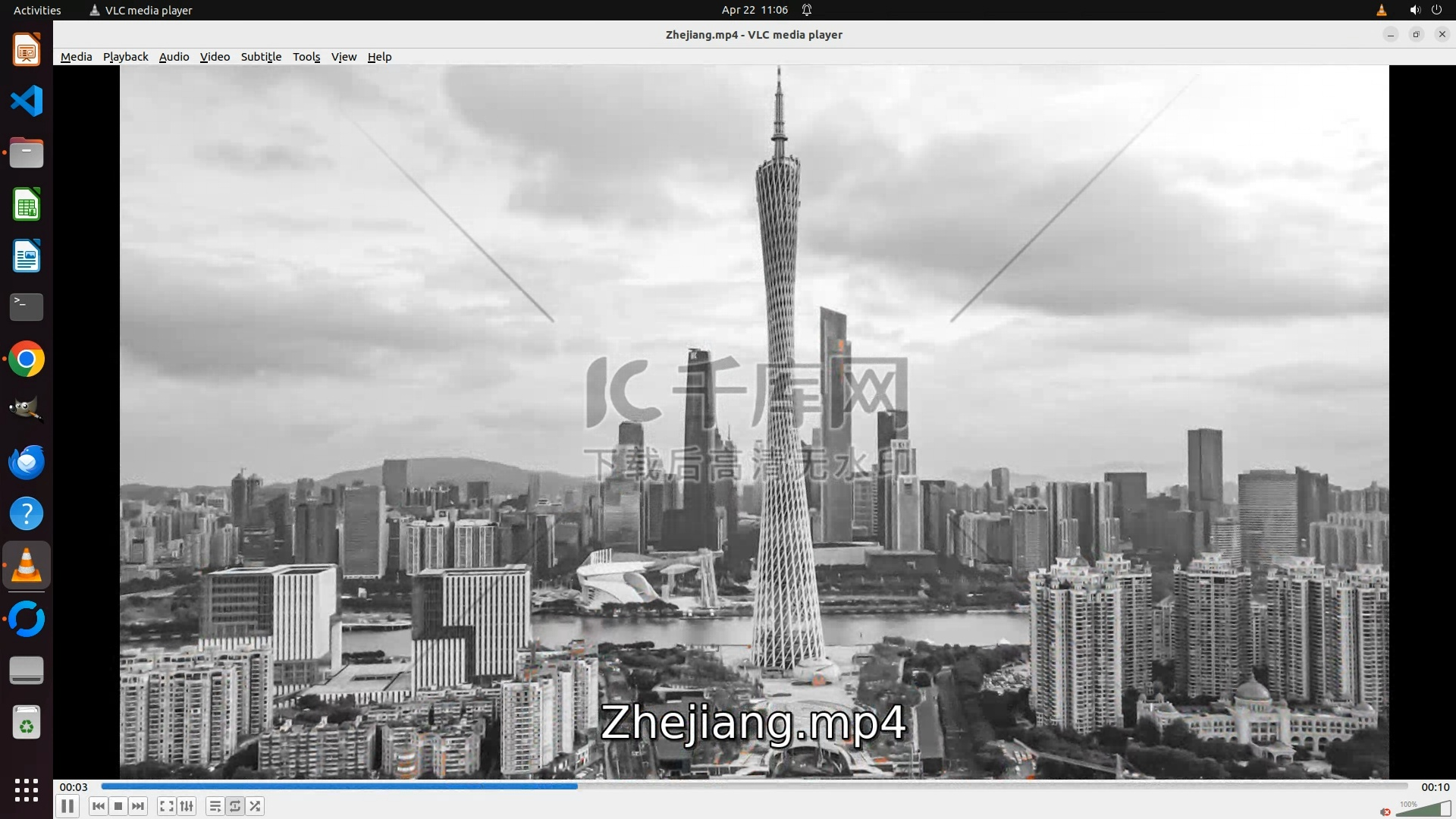Expand the Tools menu
The height and width of the screenshot is (819, 1456).
(306, 57)
